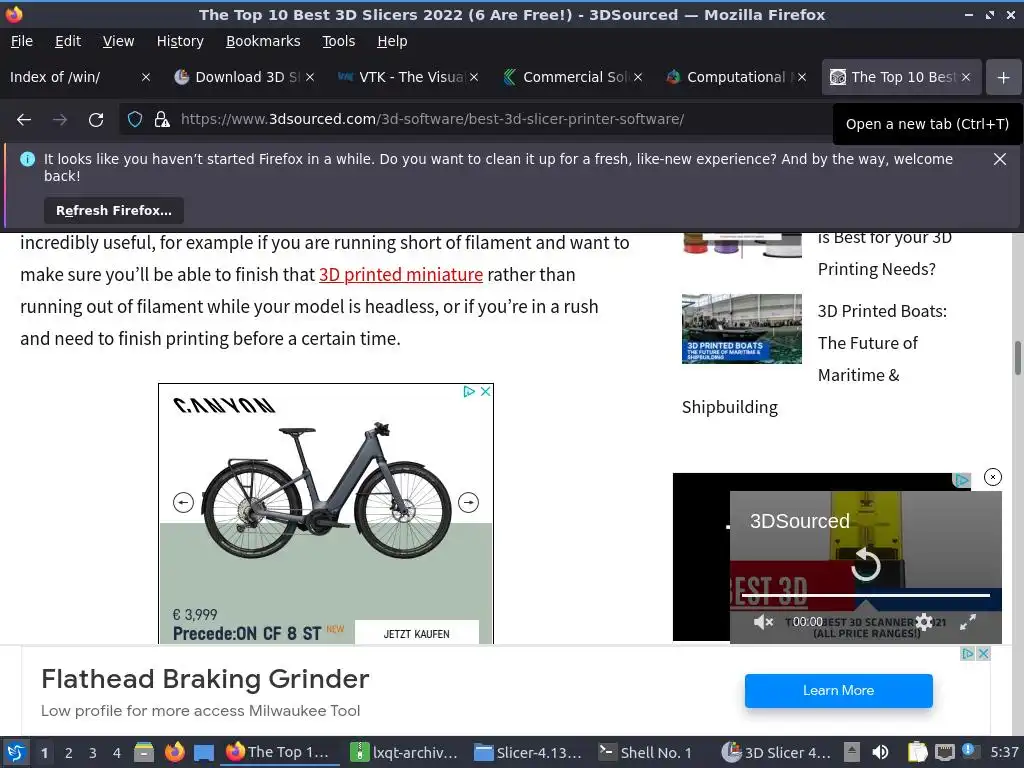
Task: Switch to virtual desktop 4
Action: pos(117,753)
